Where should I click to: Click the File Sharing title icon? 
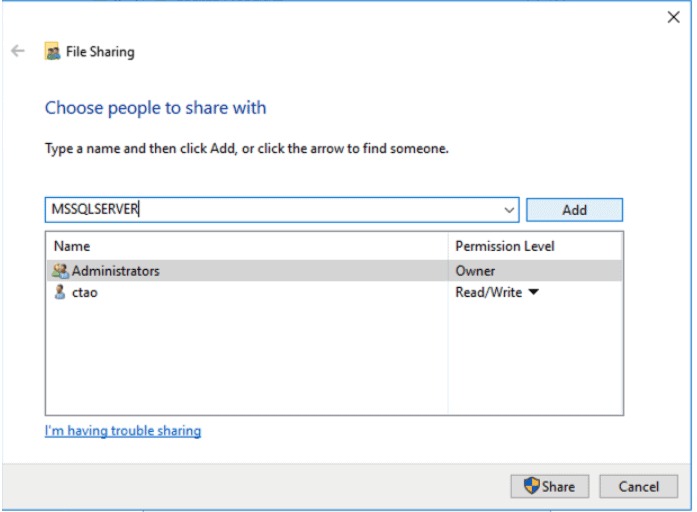tap(52, 52)
